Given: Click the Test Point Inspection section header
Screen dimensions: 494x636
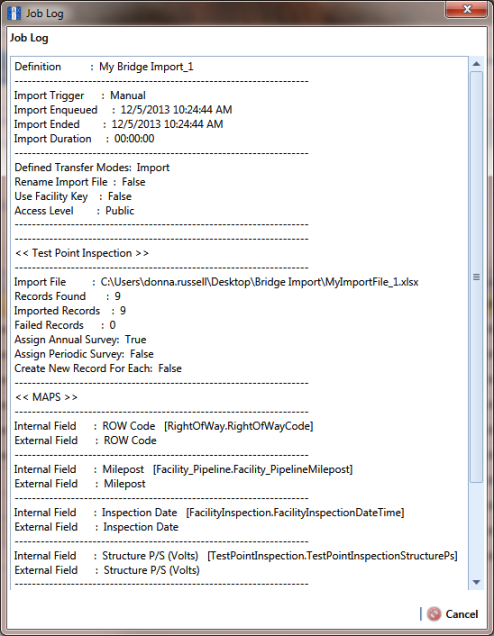Looking at the screenshot, I should click(x=82, y=253).
